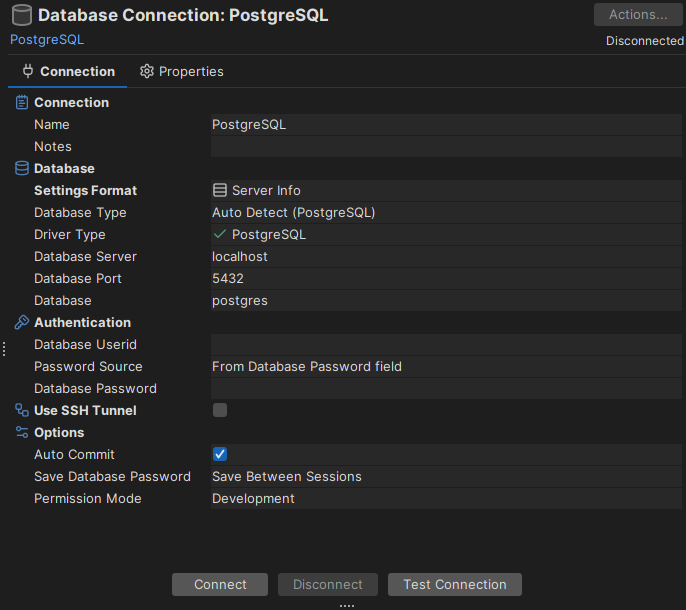This screenshot has width=686, height=610.
Task: Uncheck the Auto Commit checkbox
Action: [x=220, y=454]
